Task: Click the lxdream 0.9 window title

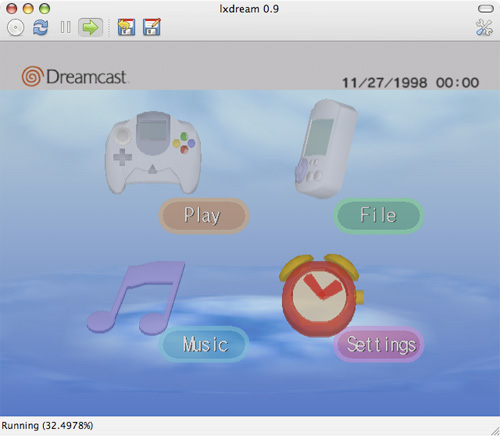Action: (x=249, y=9)
